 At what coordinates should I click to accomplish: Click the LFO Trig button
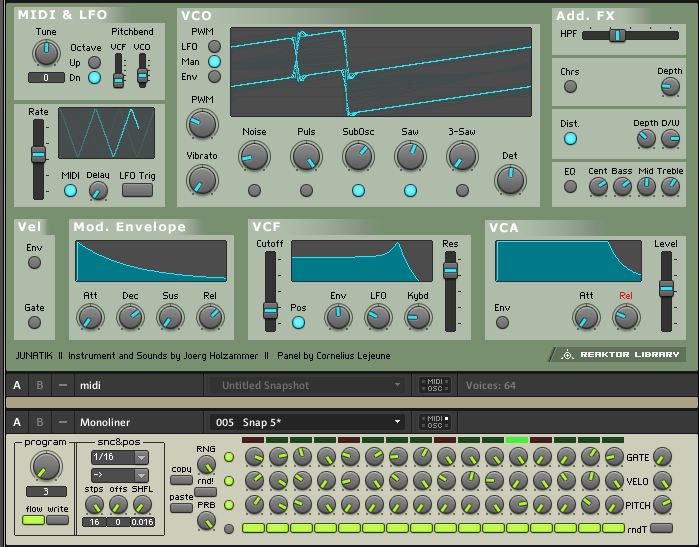pos(137,190)
